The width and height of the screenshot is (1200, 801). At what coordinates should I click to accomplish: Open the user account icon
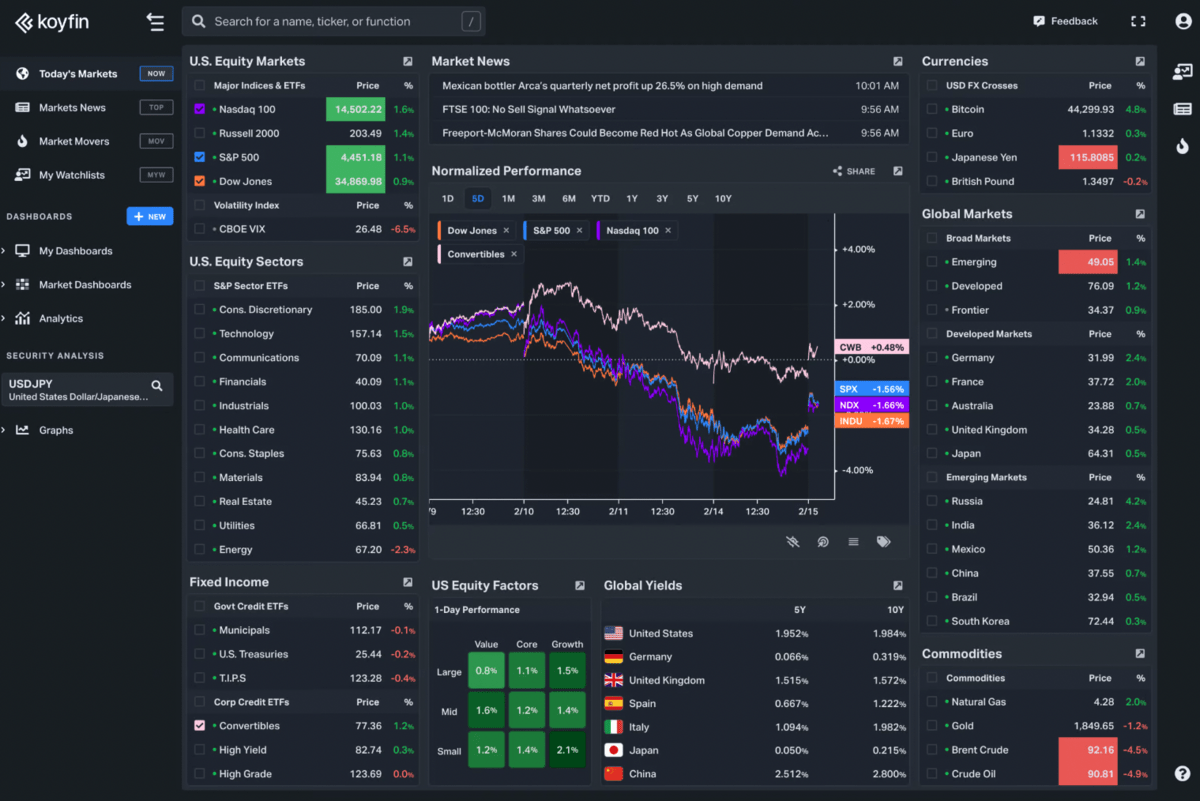pos(1183,21)
